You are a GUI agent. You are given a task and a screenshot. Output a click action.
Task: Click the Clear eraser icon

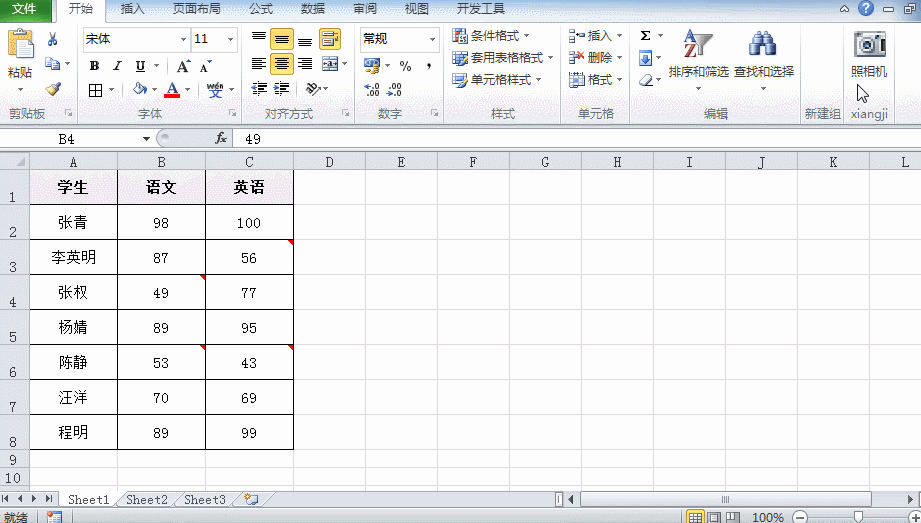pos(646,79)
